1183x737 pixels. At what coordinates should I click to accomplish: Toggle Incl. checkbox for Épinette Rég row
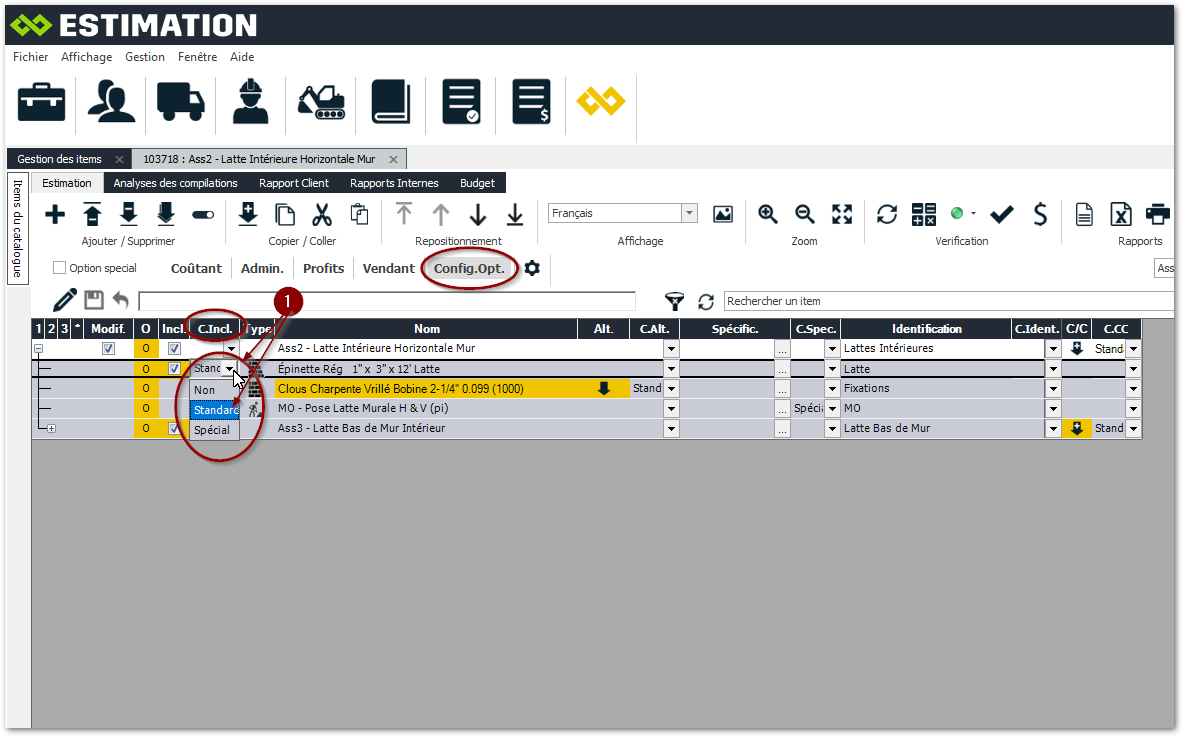click(174, 369)
